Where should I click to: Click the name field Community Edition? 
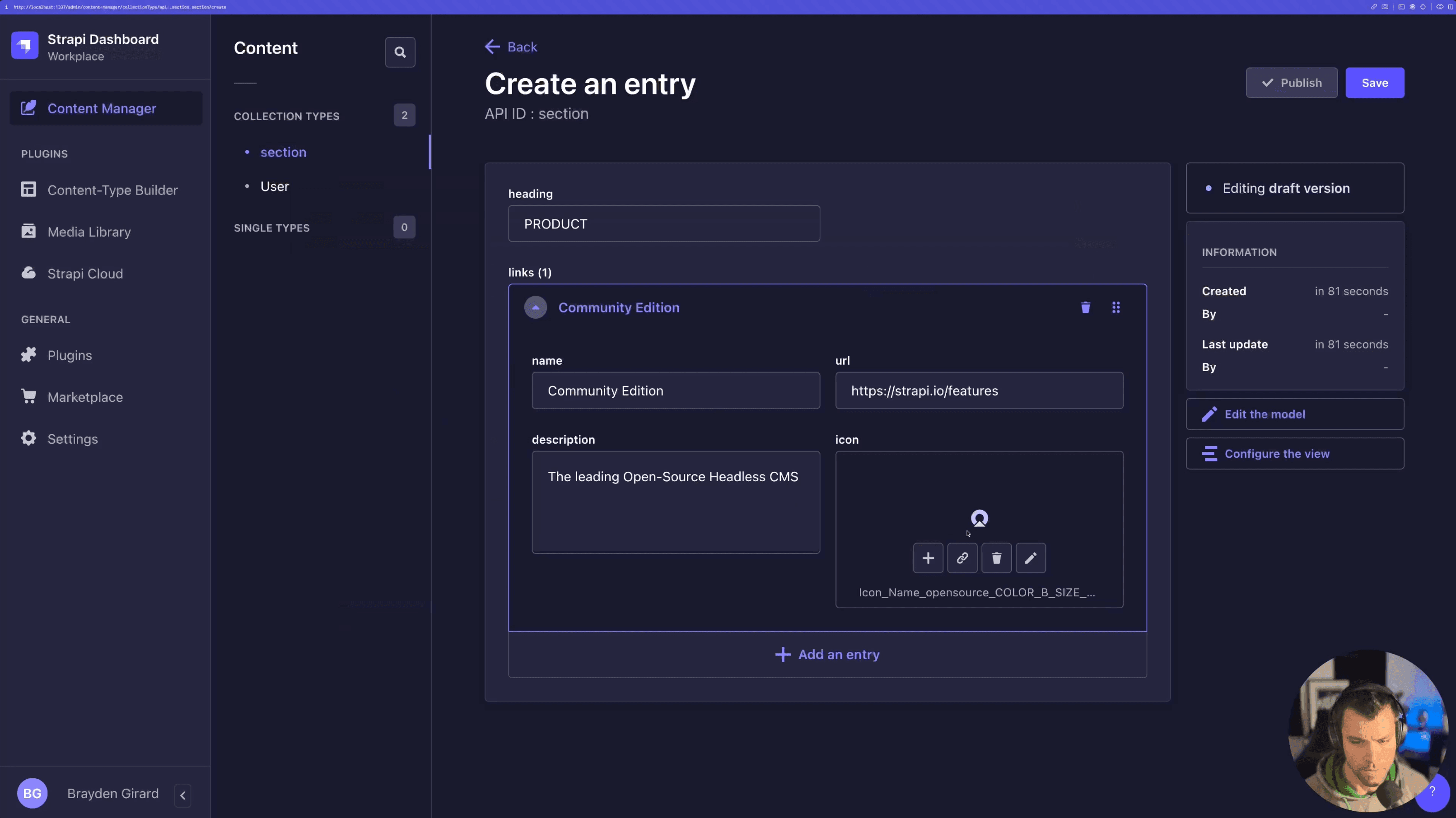(676, 390)
